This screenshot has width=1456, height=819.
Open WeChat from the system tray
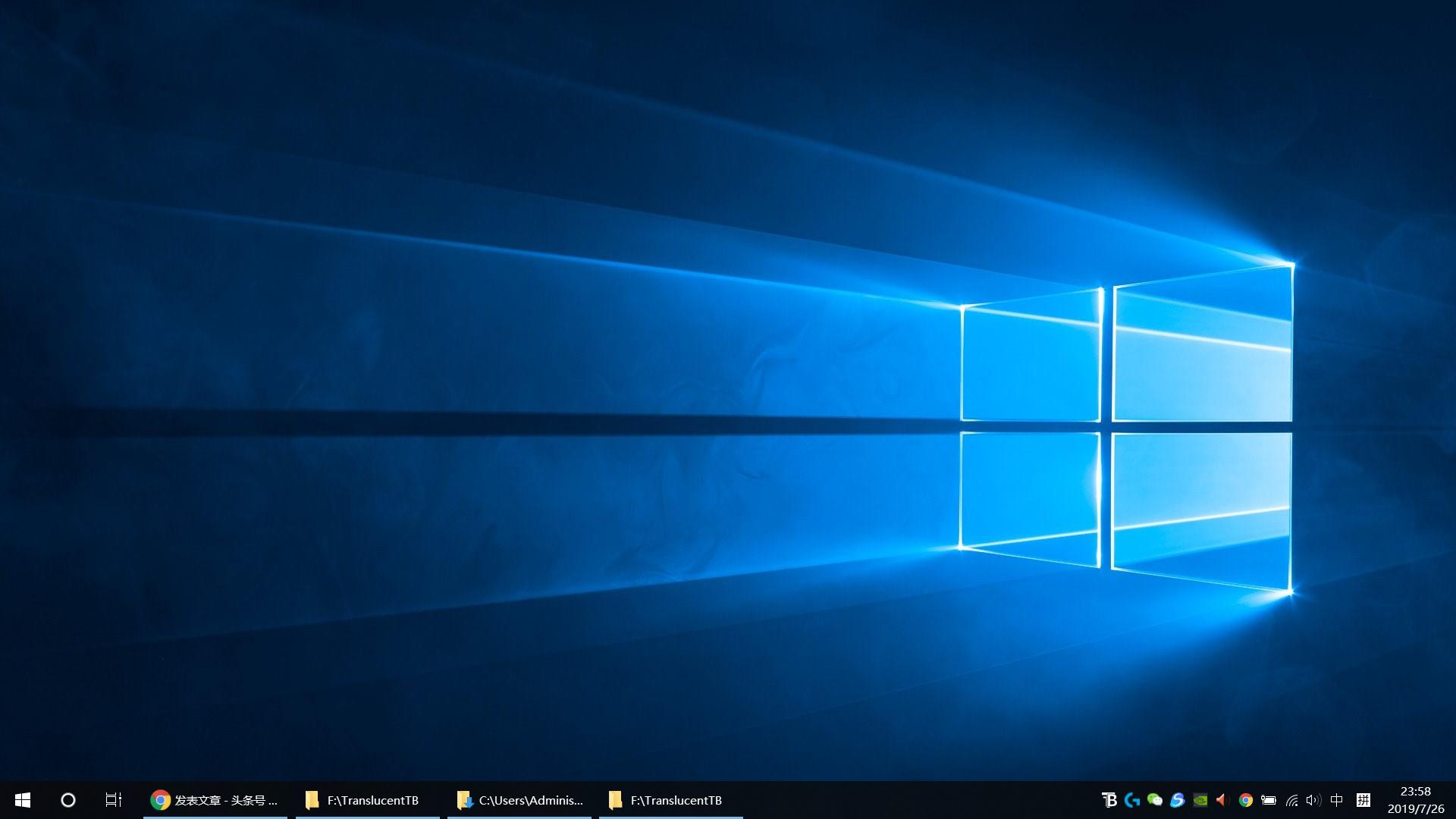[x=1155, y=800]
